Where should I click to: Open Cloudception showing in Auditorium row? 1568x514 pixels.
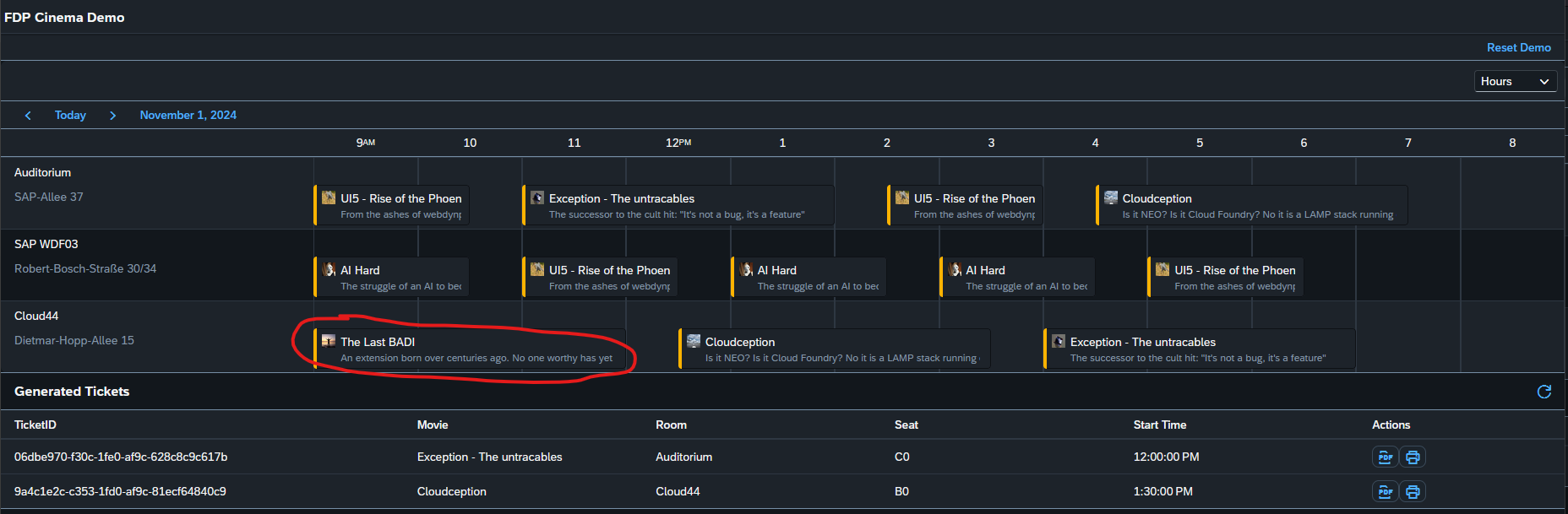point(1250,206)
